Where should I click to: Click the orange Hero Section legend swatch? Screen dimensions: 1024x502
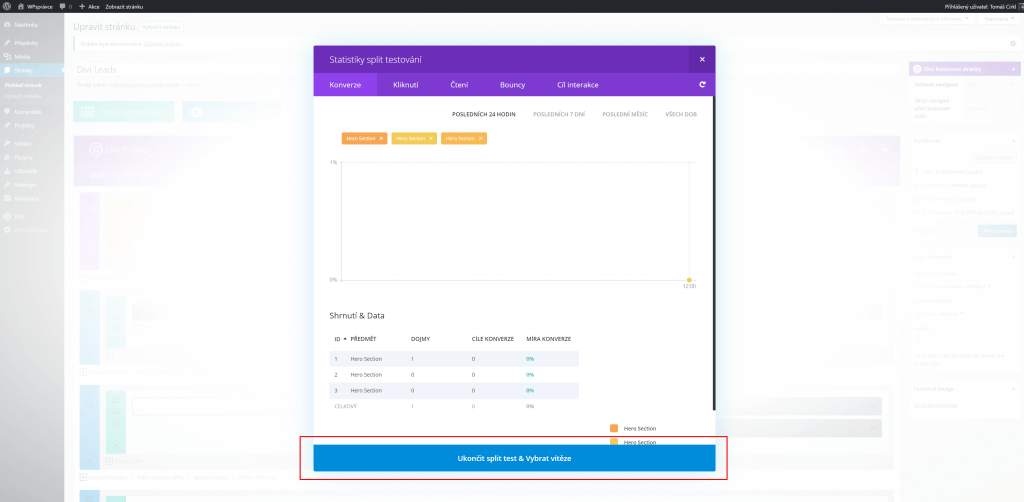pyautogui.click(x=613, y=428)
